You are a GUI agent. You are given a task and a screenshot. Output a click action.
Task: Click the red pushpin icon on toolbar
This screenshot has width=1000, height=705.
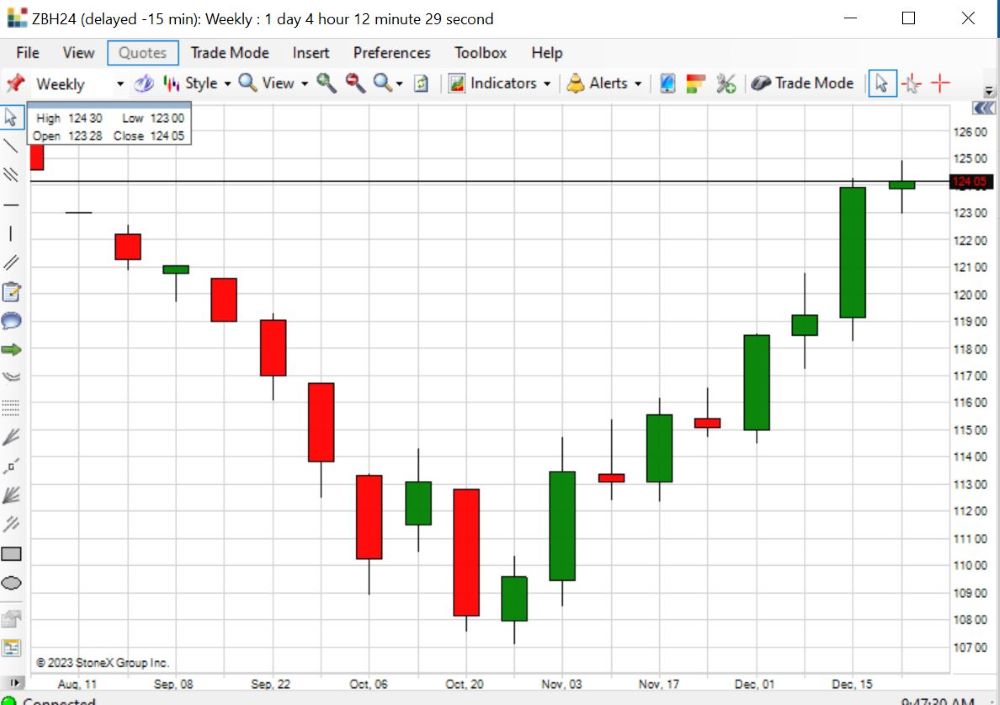click(14, 84)
